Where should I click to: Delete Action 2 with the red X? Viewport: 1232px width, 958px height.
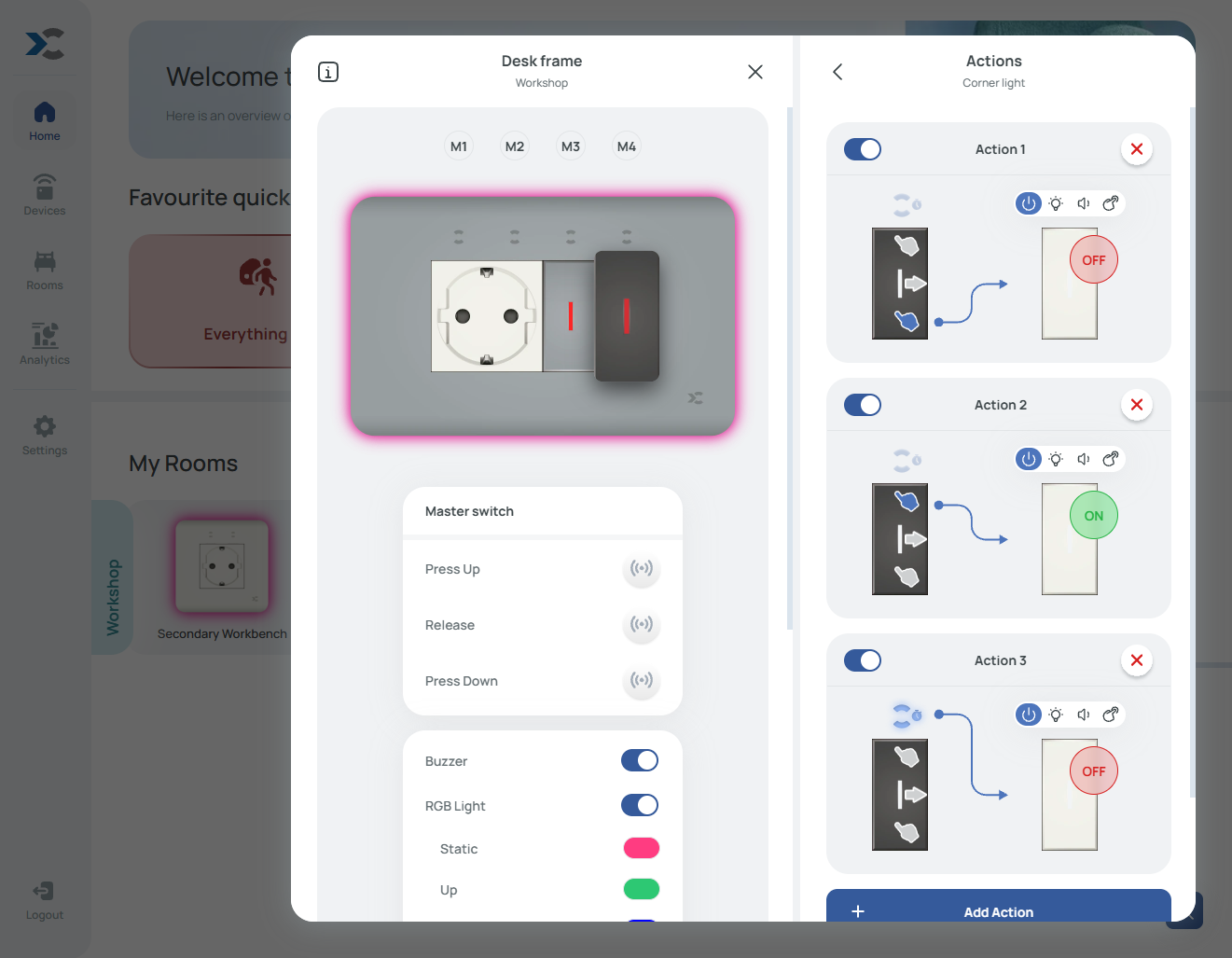tap(1136, 405)
